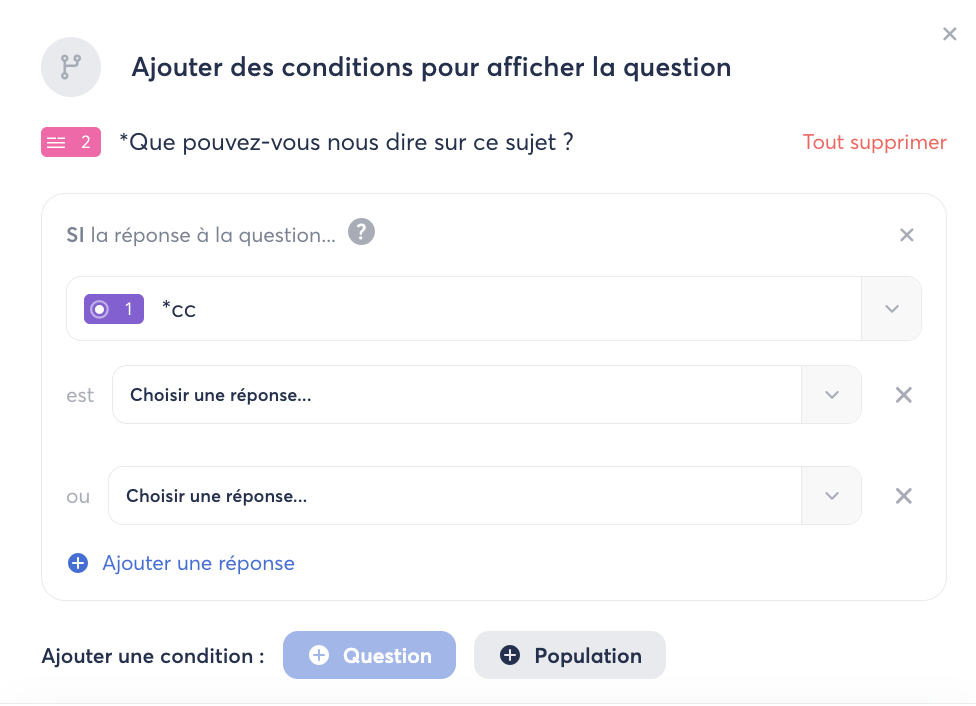Open the 'est' answer dropdown arrow

point(832,395)
